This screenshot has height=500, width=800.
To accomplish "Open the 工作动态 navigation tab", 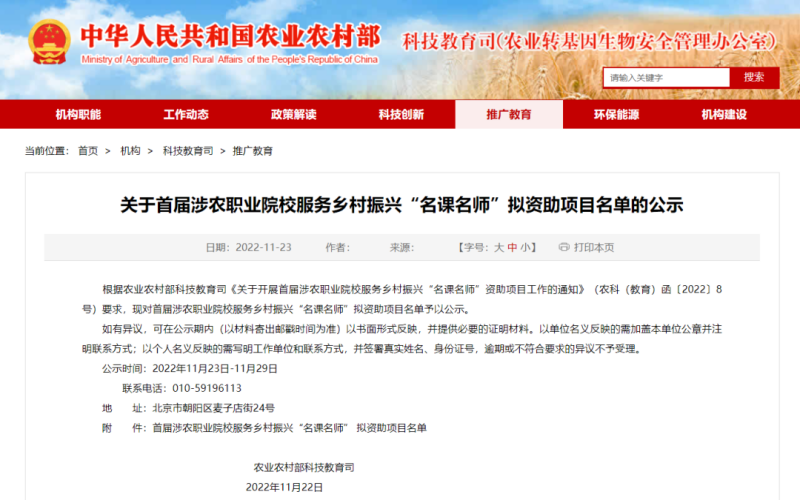I will [x=186, y=114].
